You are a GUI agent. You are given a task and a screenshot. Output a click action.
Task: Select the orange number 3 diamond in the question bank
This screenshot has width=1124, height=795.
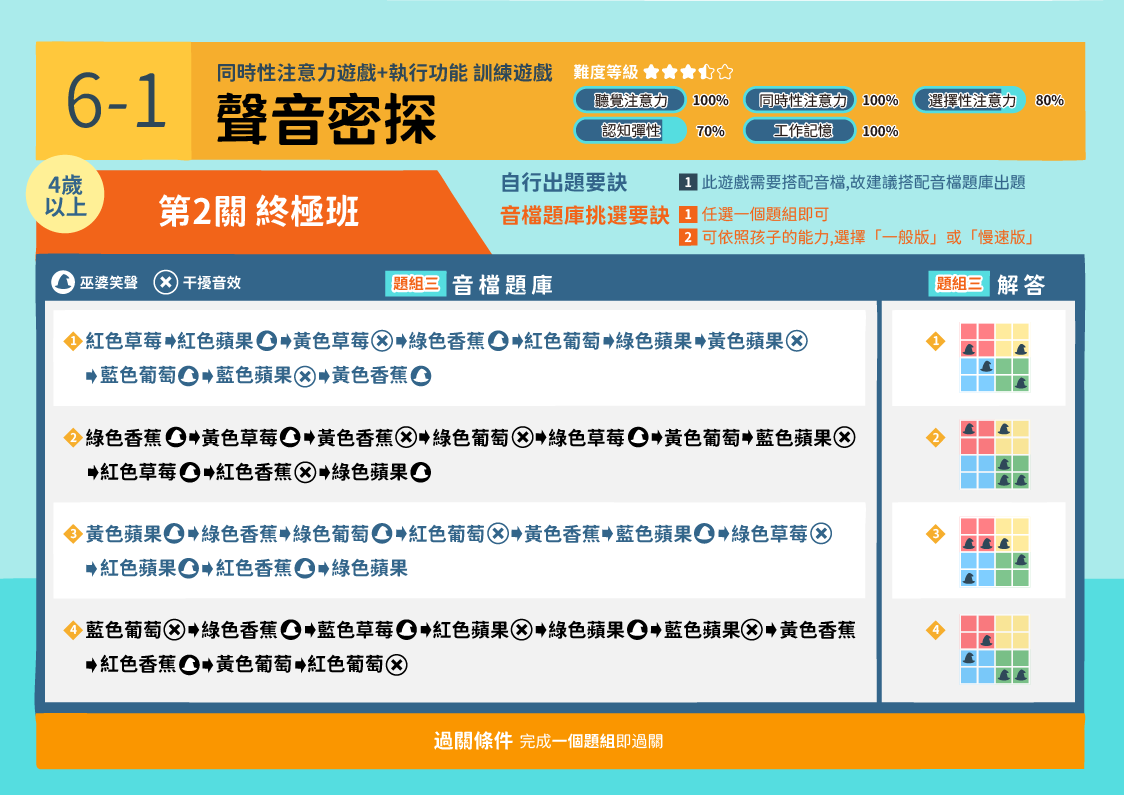click(x=72, y=534)
